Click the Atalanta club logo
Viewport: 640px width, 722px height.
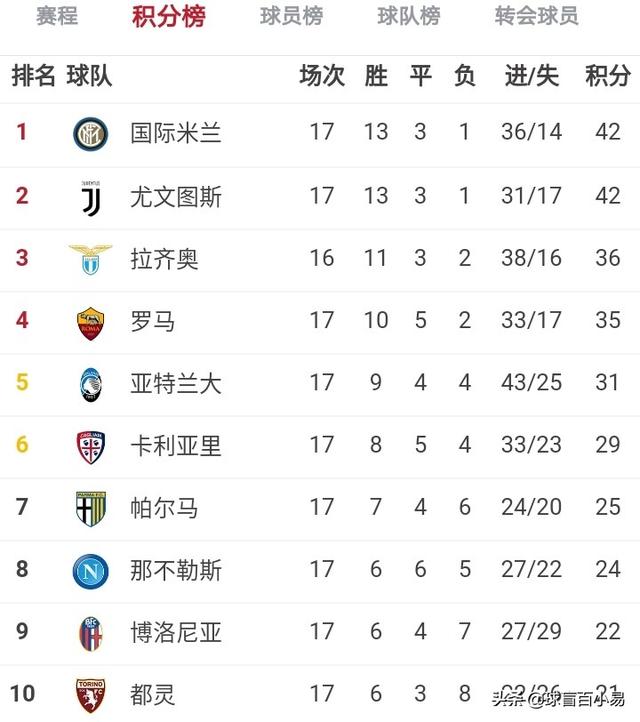(90, 384)
